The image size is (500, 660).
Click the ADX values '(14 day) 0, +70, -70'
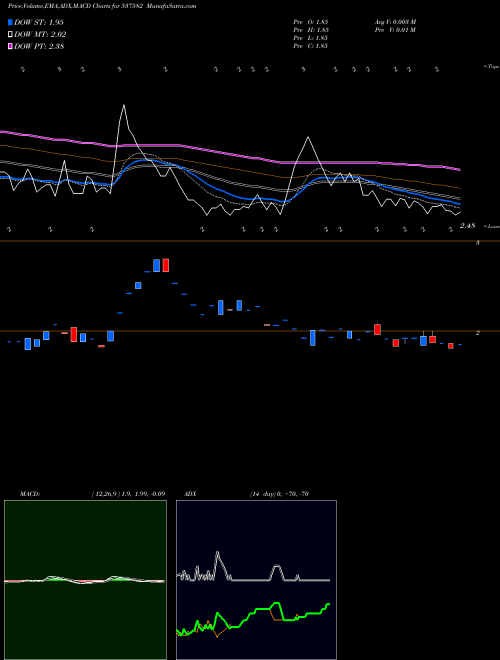coord(279,494)
